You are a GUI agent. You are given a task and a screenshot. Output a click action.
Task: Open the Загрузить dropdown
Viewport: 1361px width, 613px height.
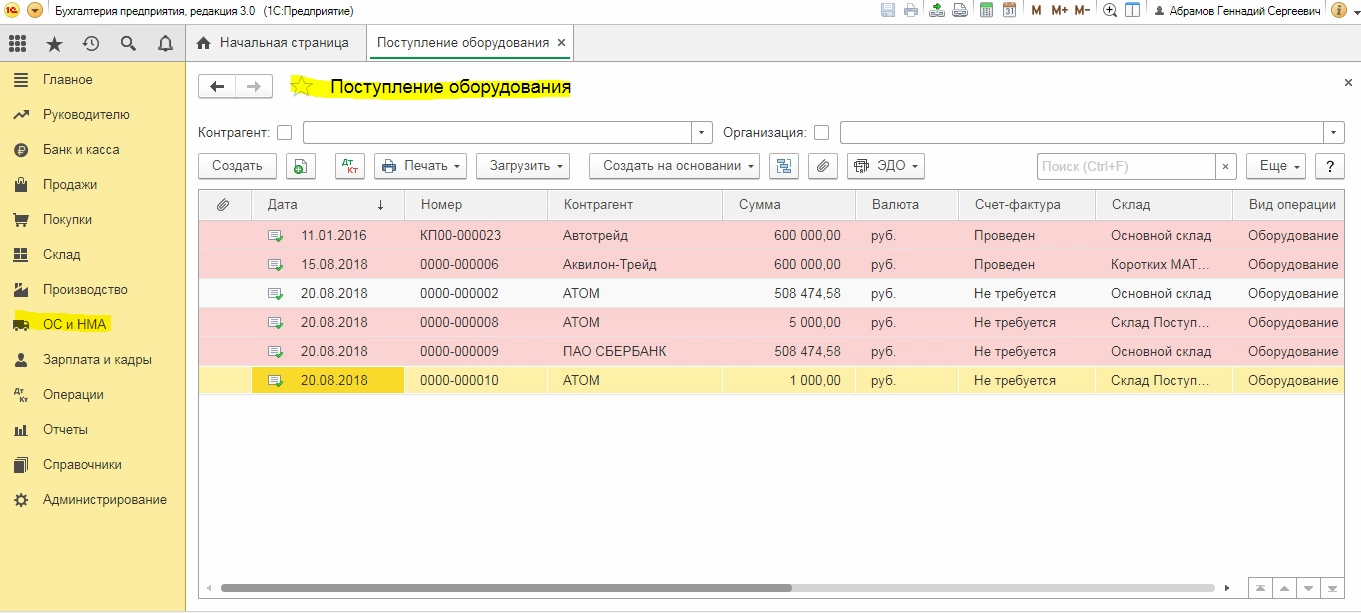click(522, 166)
